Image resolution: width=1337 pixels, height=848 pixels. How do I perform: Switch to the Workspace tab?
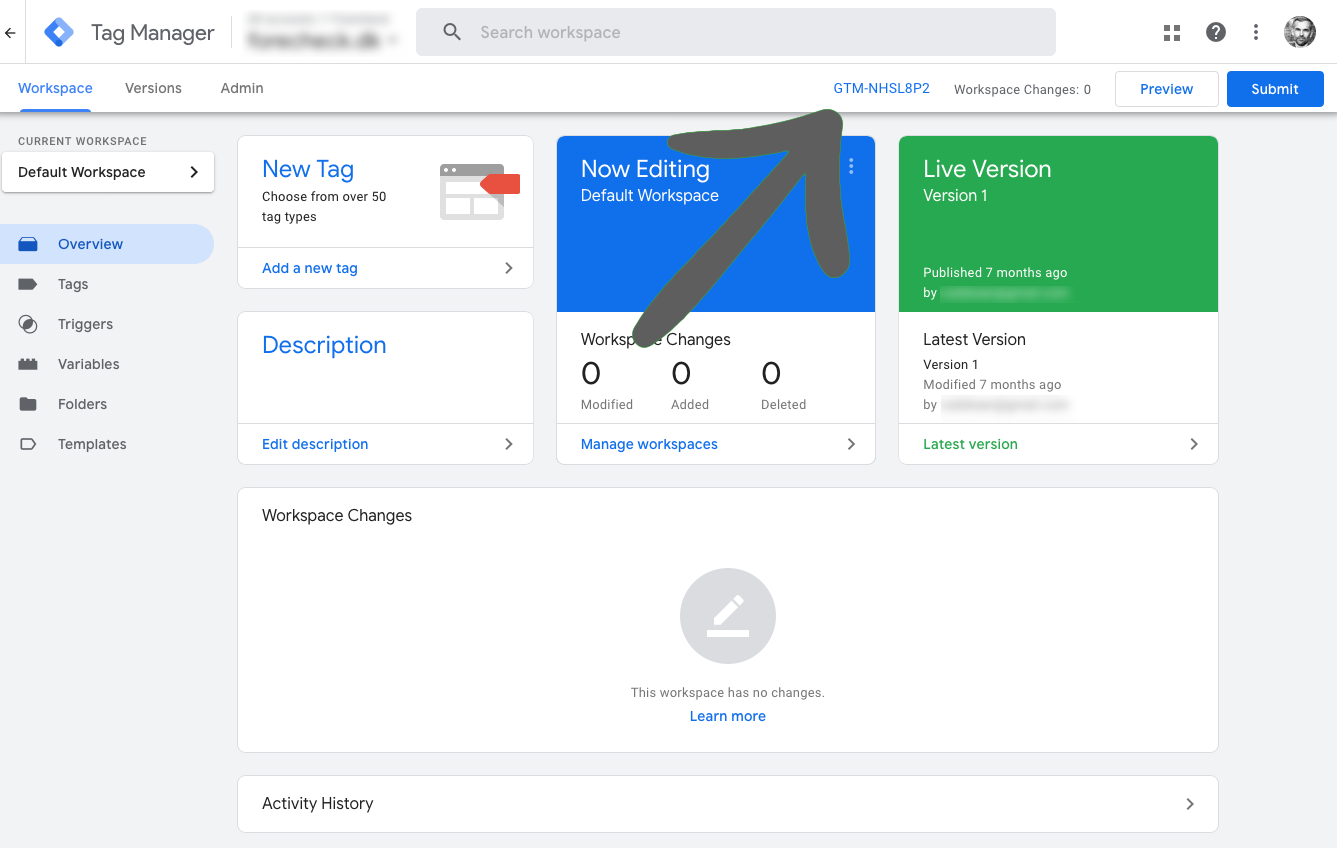(x=55, y=88)
